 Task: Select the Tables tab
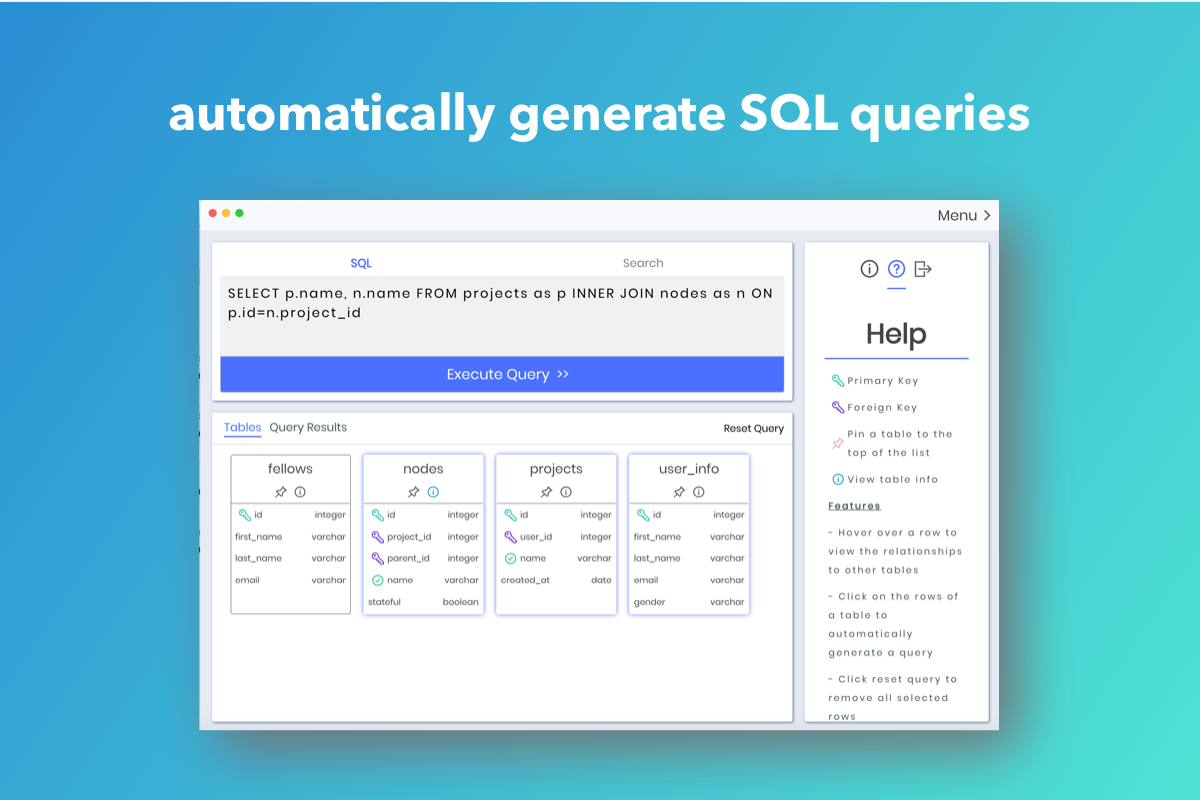pyautogui.click(x=242, y=427)
